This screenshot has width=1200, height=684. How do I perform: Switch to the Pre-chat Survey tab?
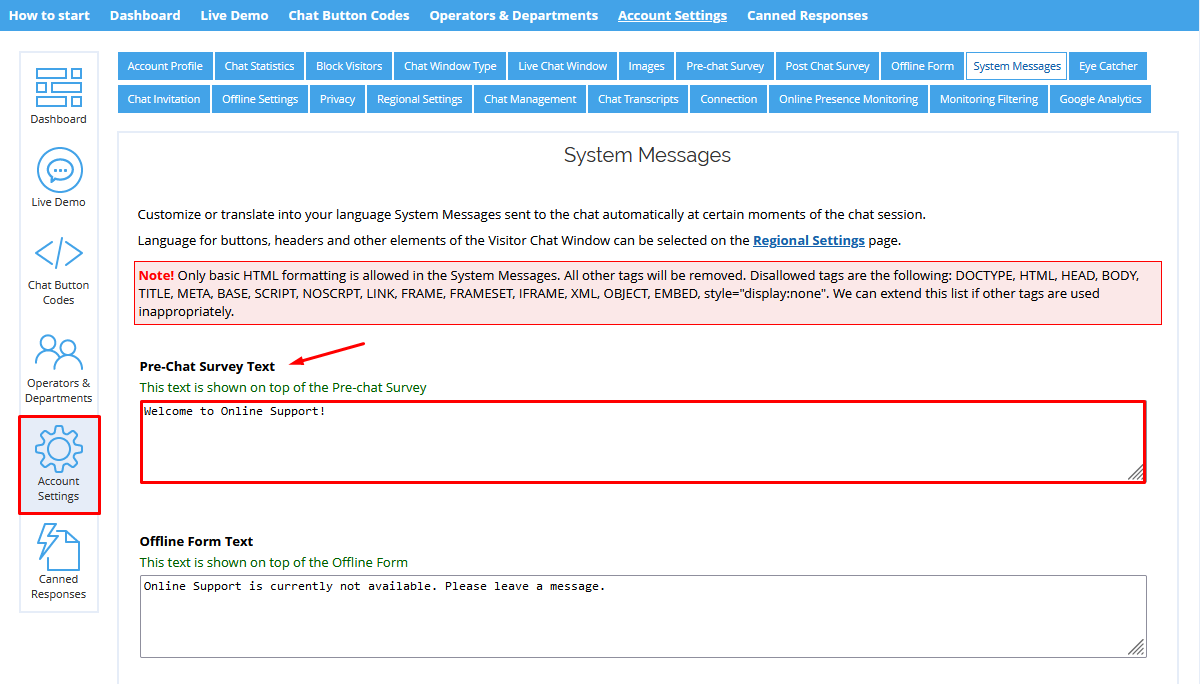click(x=724, y=65)
